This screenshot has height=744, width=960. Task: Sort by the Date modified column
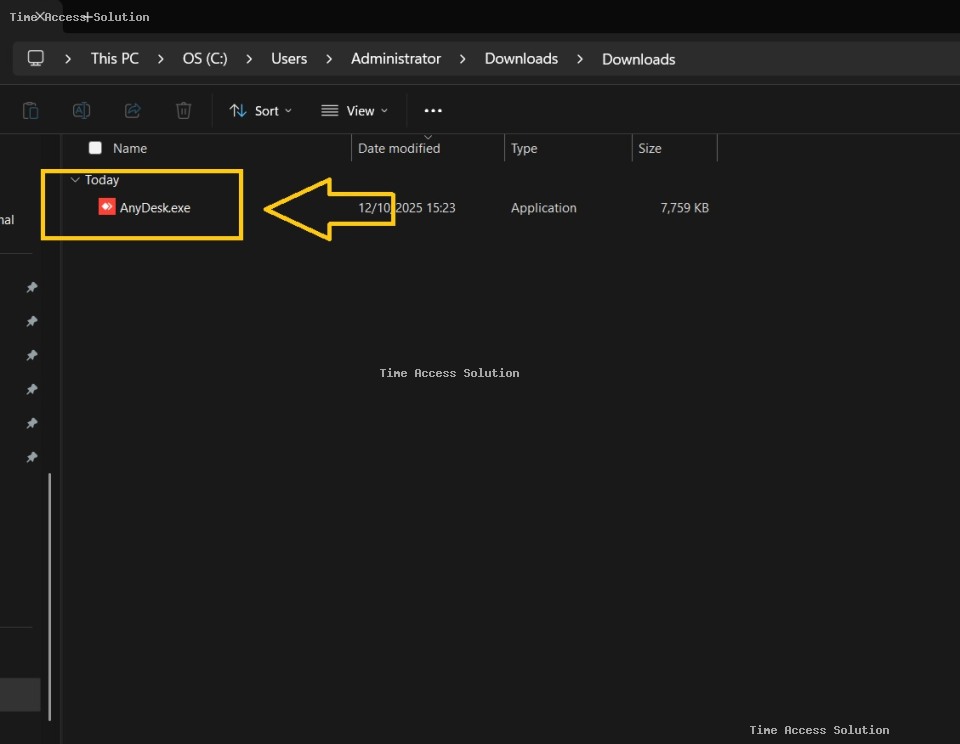click(x=399, y=148)
